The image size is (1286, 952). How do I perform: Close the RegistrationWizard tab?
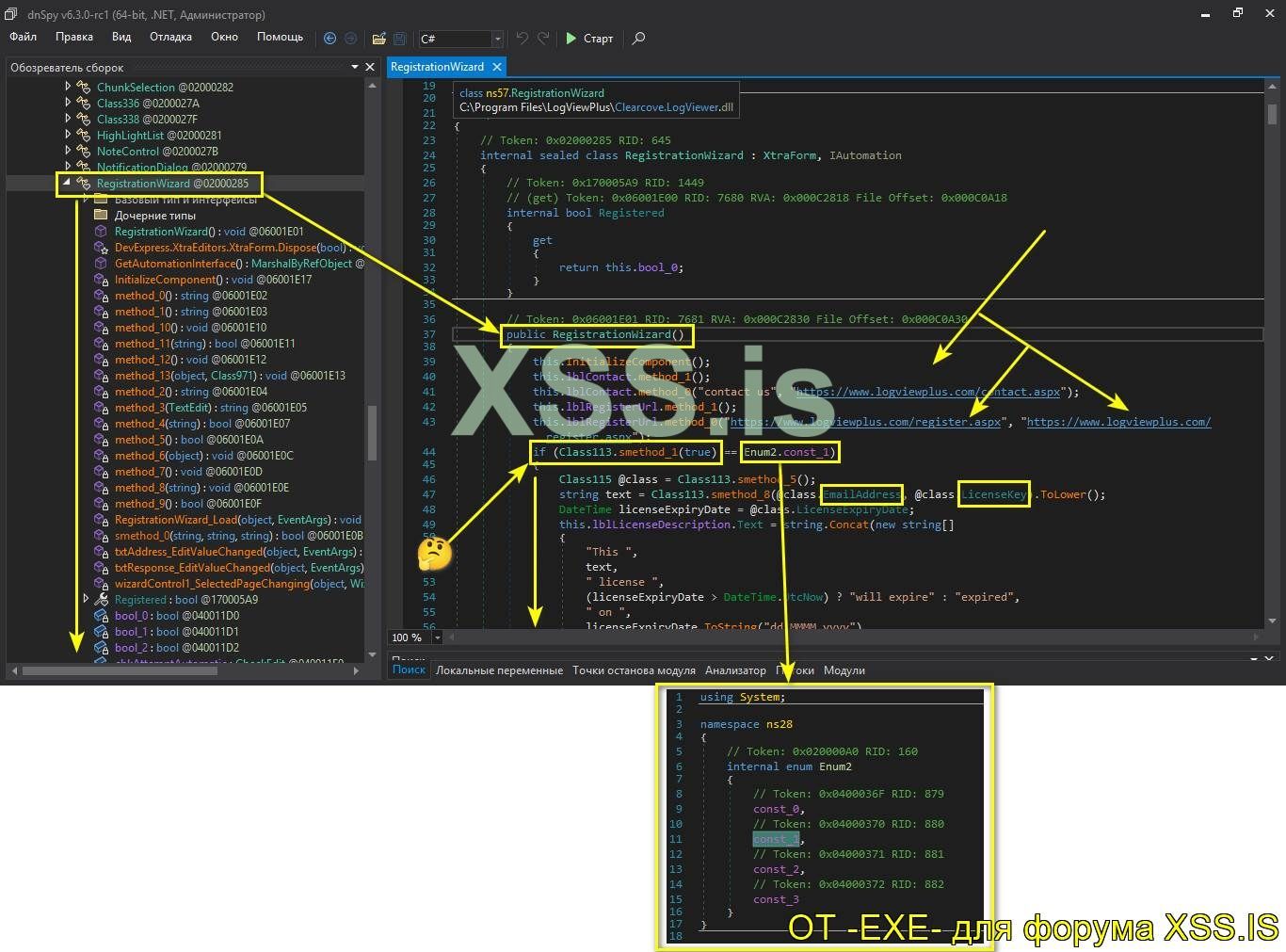(496, 67)
